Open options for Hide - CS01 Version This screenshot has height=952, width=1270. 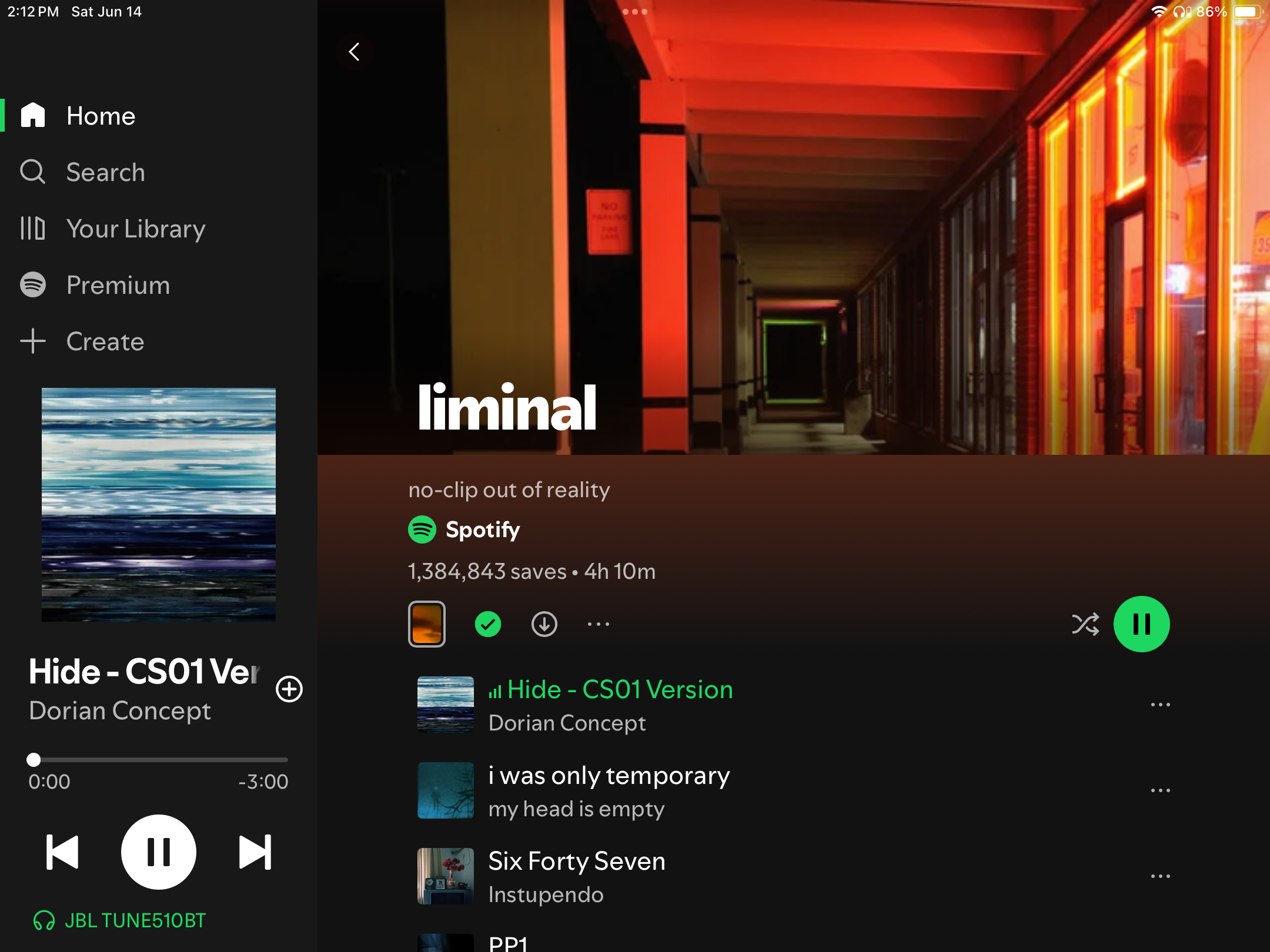click(1161, 705)
